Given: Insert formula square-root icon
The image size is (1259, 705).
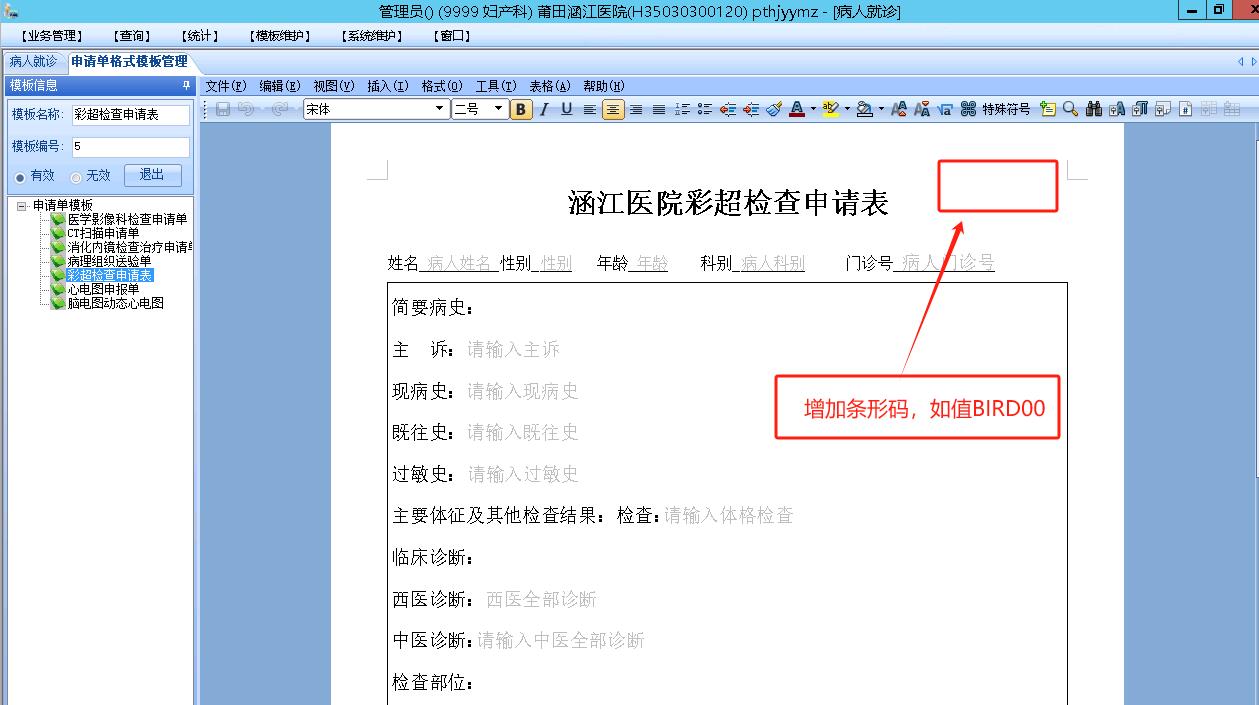Looking at the screenshot, I should pos(945,109).
